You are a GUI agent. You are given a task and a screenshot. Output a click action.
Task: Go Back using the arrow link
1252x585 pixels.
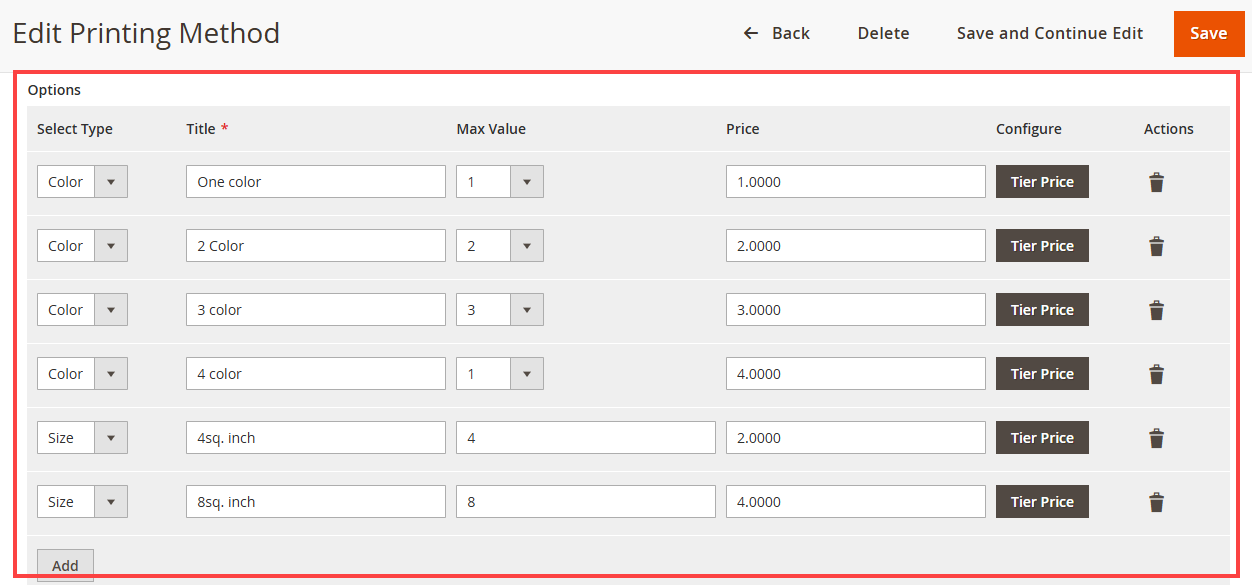776,33
